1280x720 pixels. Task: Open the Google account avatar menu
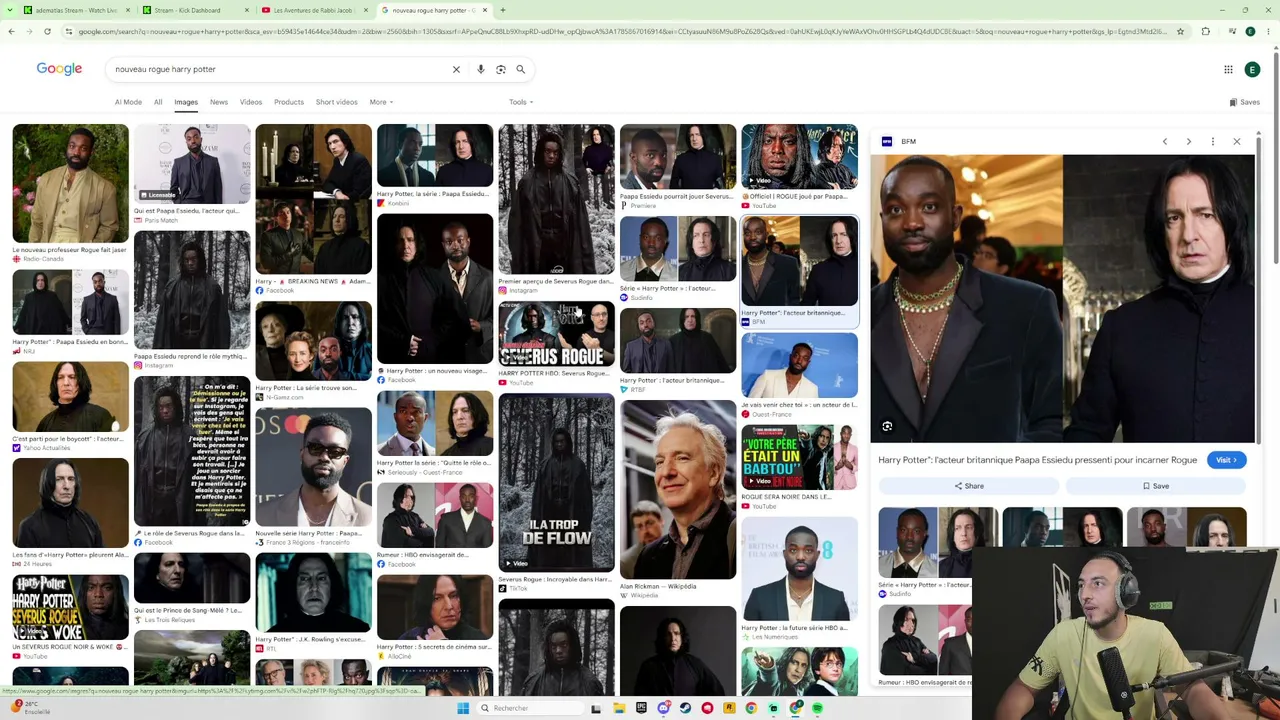(x=1252, y=69)
